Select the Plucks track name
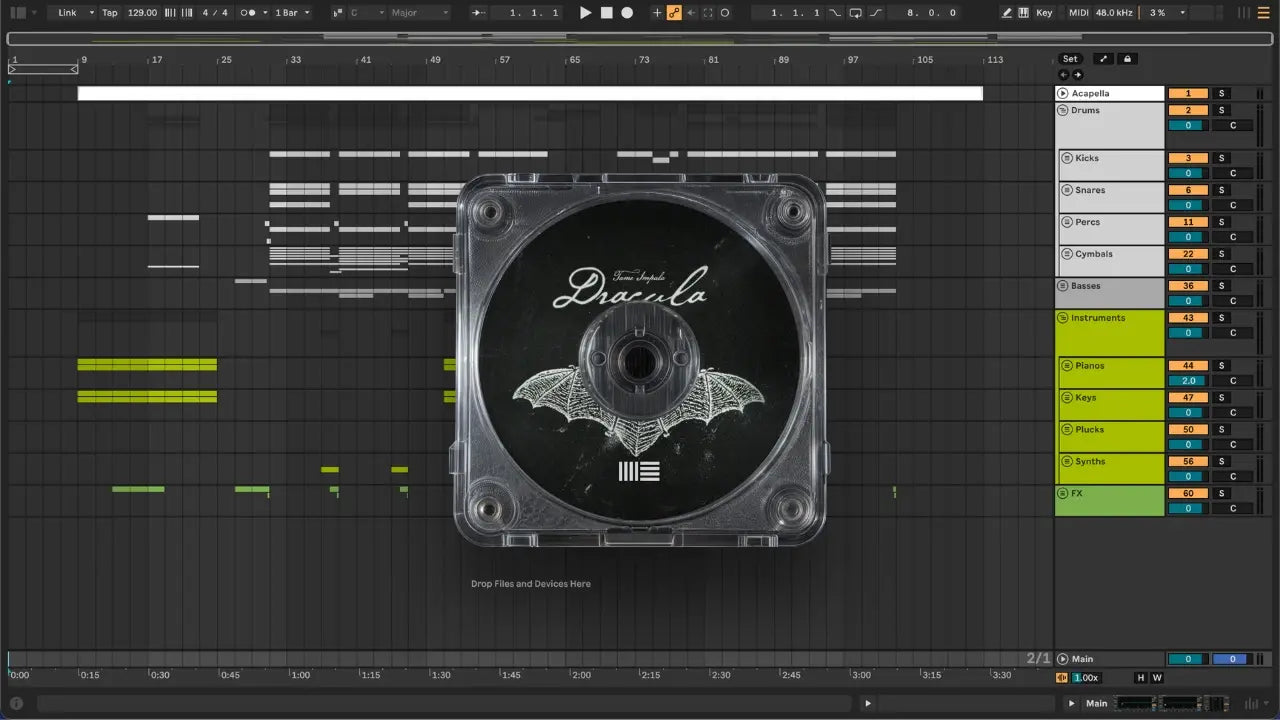Screen dimensions: 1280x720 coord(1090,430)
